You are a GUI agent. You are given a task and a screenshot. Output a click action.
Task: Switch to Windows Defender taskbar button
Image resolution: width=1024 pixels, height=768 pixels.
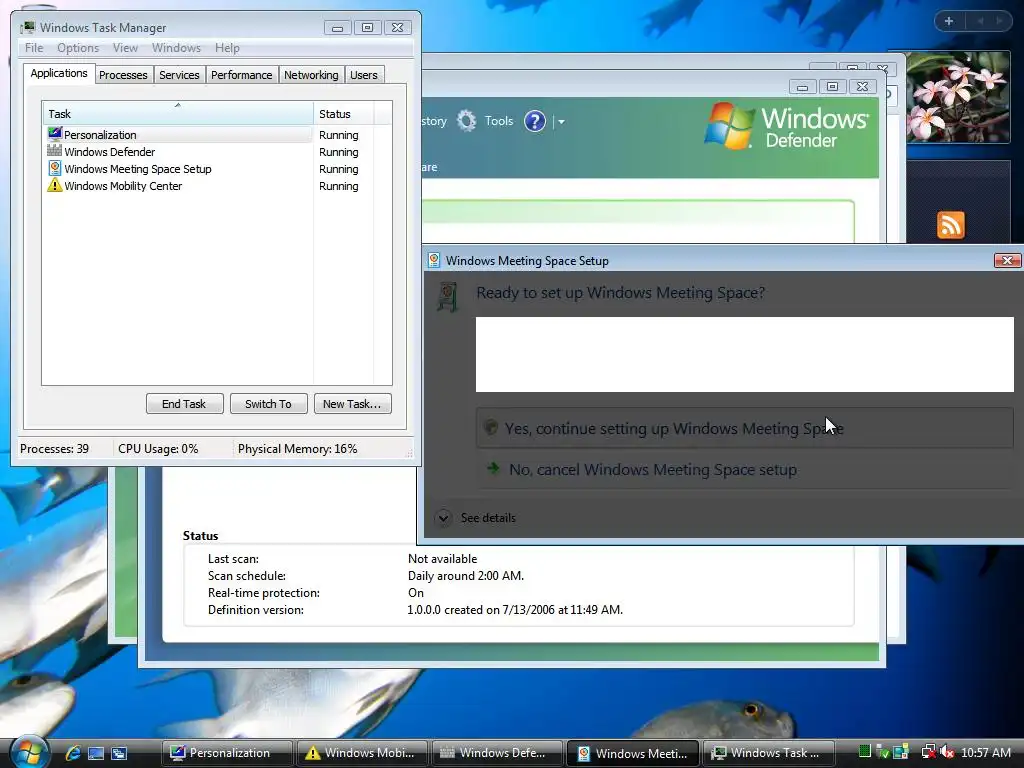click(497, 753)
